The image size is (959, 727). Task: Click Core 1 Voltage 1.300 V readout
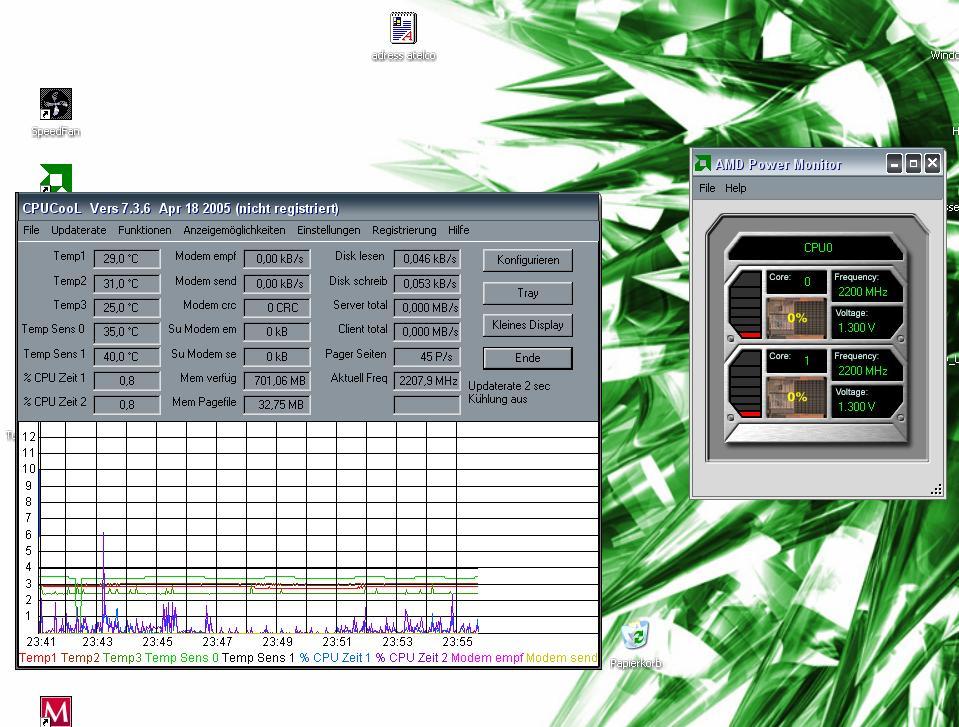pyautogui.click(x=866, y=400)
